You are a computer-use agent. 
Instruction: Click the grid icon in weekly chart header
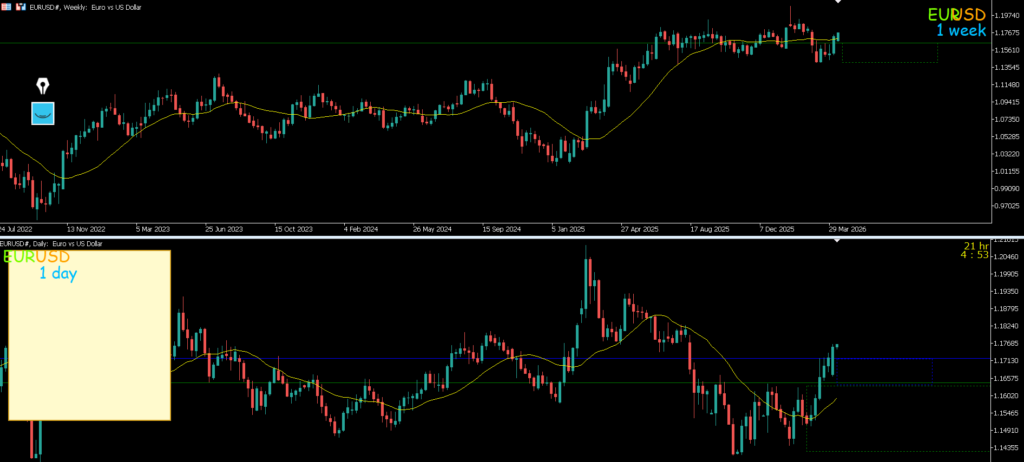coord(7,7)
